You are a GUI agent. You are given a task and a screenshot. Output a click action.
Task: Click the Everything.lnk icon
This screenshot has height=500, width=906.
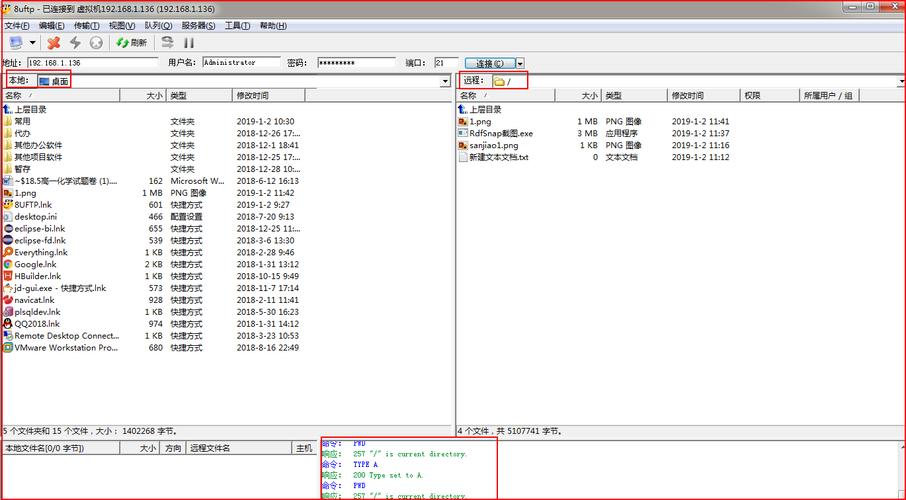[8, 252]
